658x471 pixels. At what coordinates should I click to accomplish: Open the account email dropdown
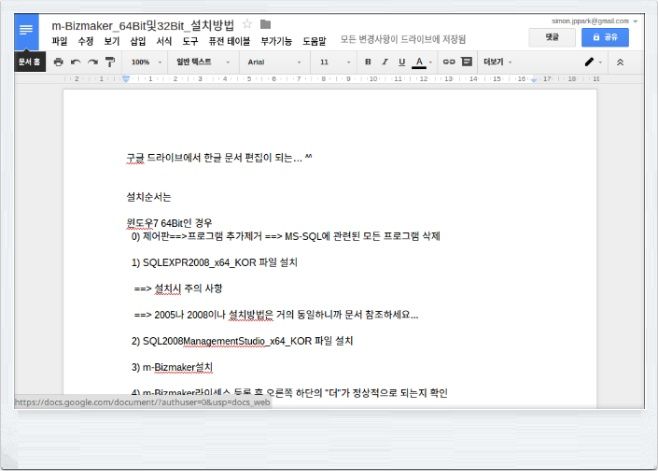click(x=594, y=21)
